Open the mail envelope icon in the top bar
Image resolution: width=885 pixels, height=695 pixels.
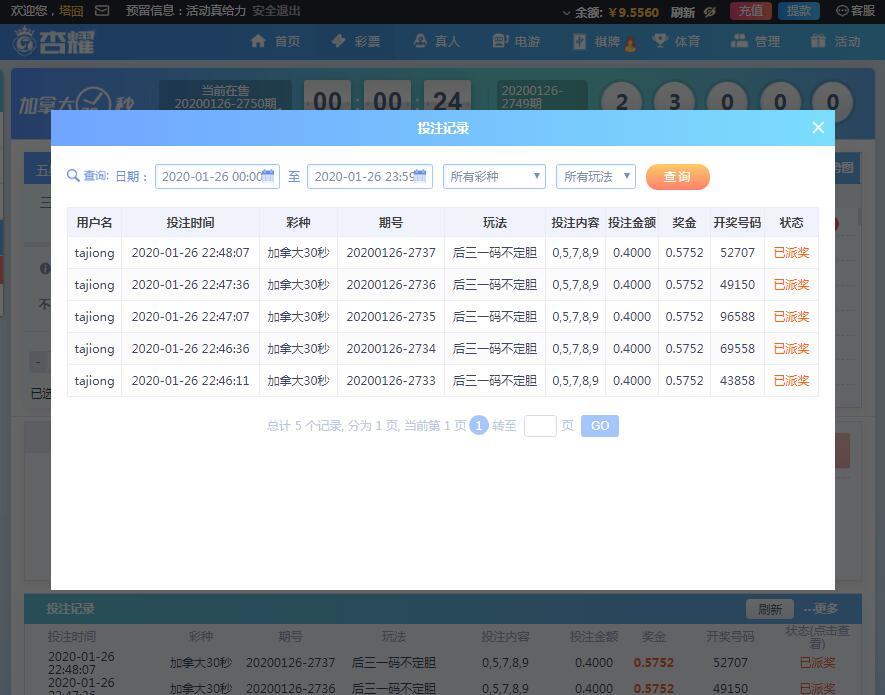pyautogui.click(x=102, y=11)
